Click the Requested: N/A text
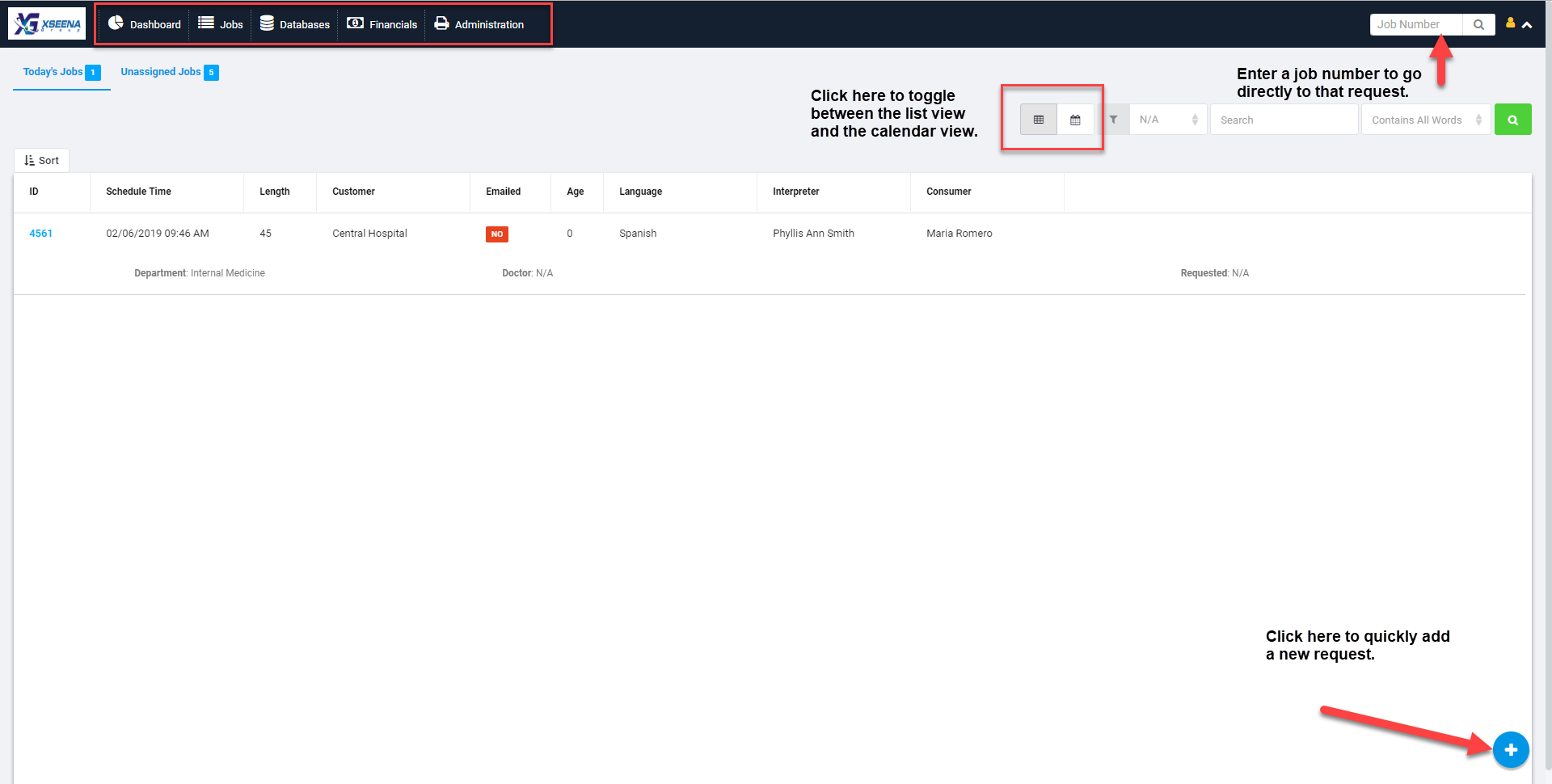Image resolution: width=1552 pixels, height=784 pixels. click(x=1214, y=273)
